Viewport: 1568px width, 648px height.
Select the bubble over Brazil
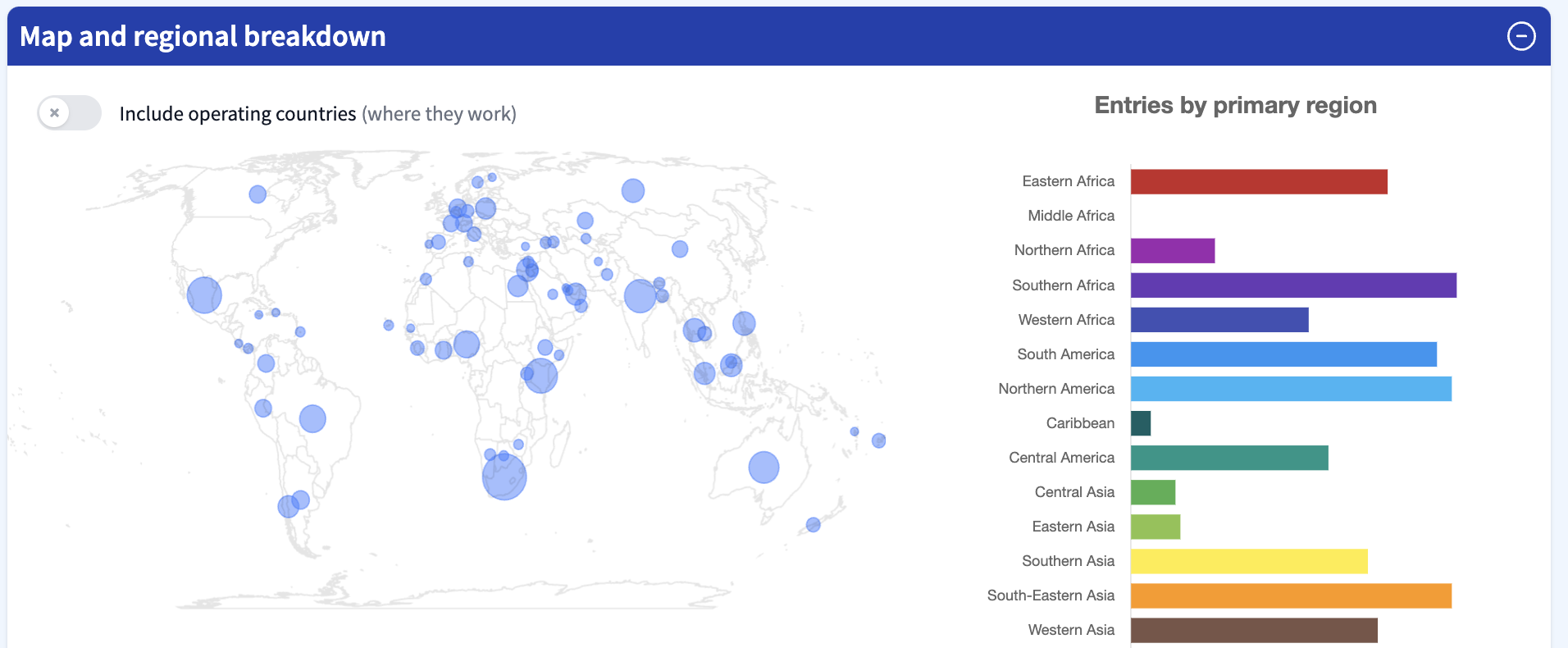pos(312,418)
